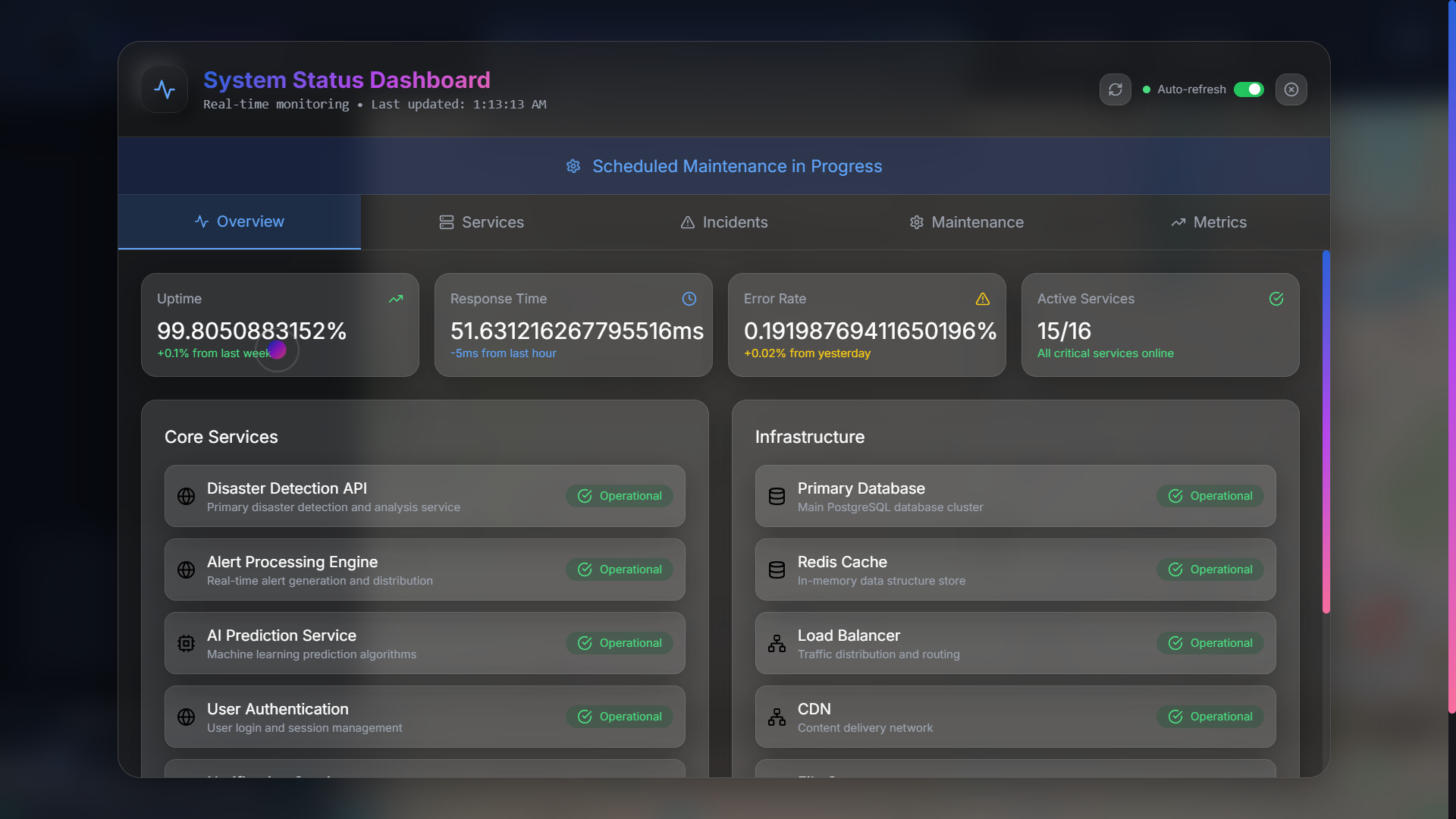The image size is (1456, 819).
Task: Click the clock icon on Response Time card
Action: tap(689, 299)
